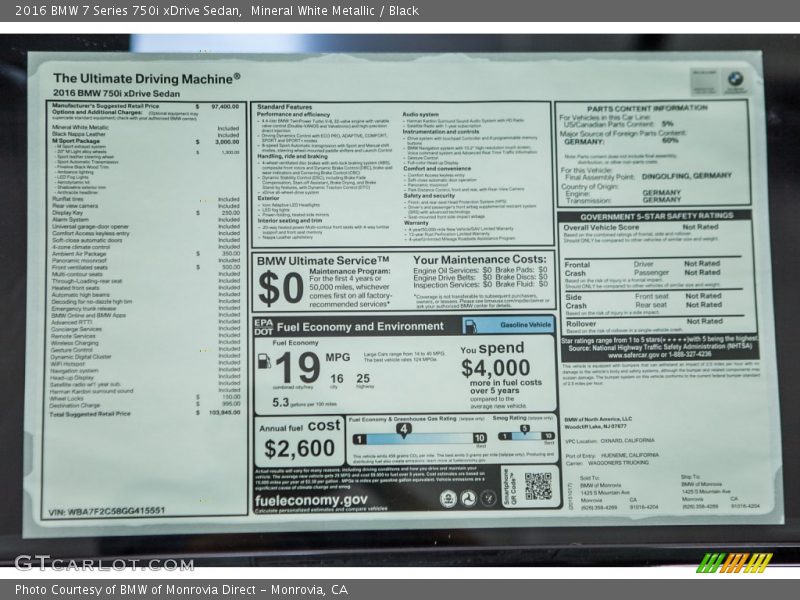Screen dimensions: 800x600
Task: Scan the Smartphone QR code
Action: pos(538,487)
